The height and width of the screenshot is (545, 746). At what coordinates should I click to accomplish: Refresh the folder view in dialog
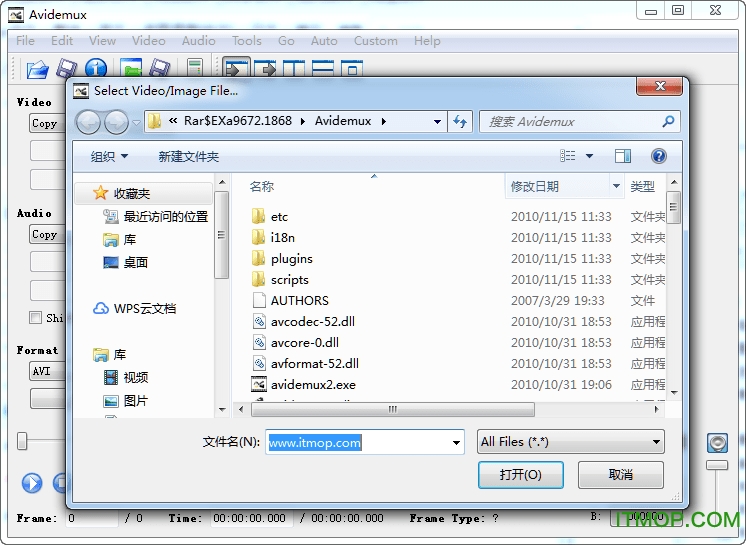pos(460,122)
